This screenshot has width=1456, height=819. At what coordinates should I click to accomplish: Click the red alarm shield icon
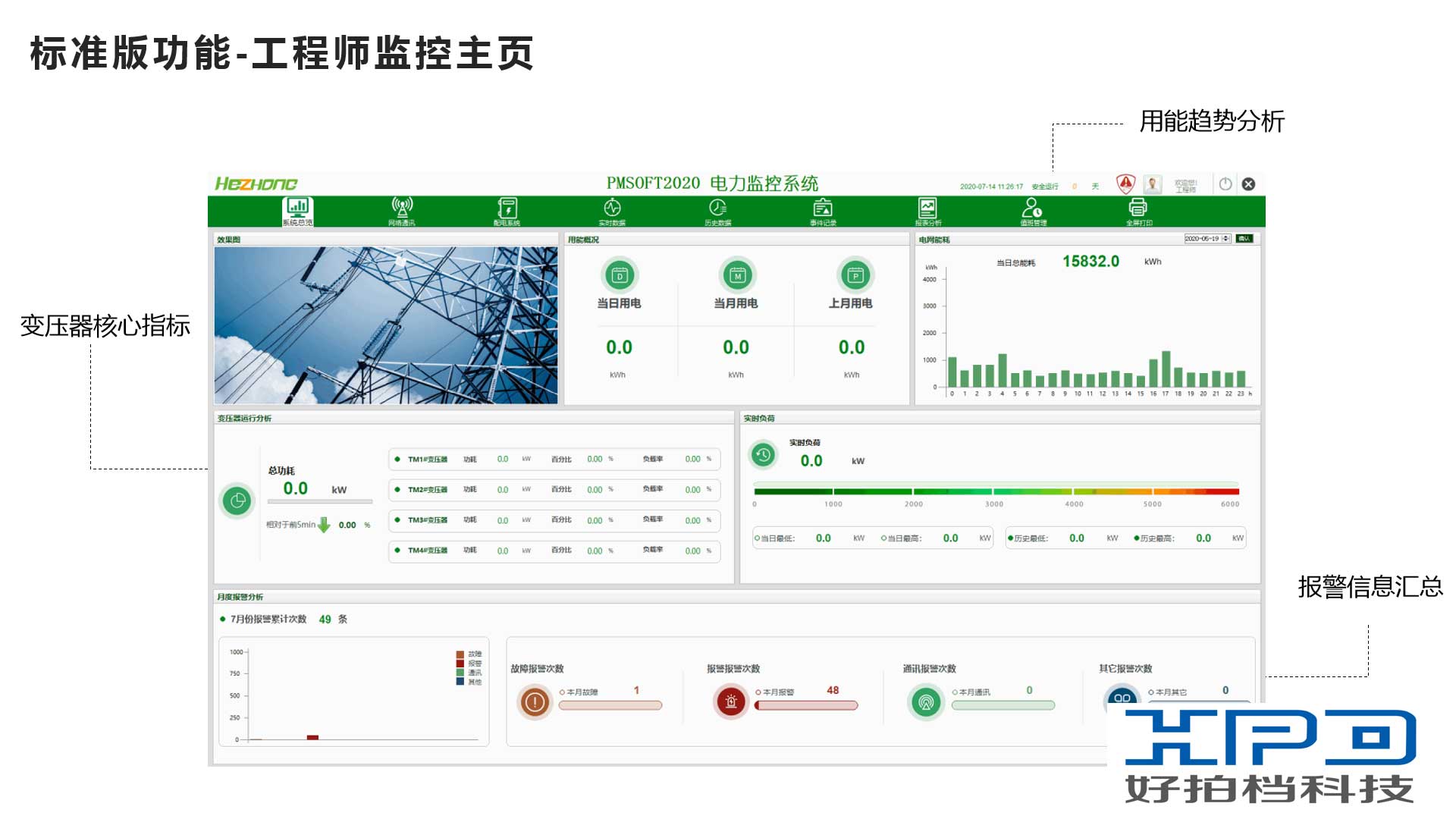(x=1125, y=184)
